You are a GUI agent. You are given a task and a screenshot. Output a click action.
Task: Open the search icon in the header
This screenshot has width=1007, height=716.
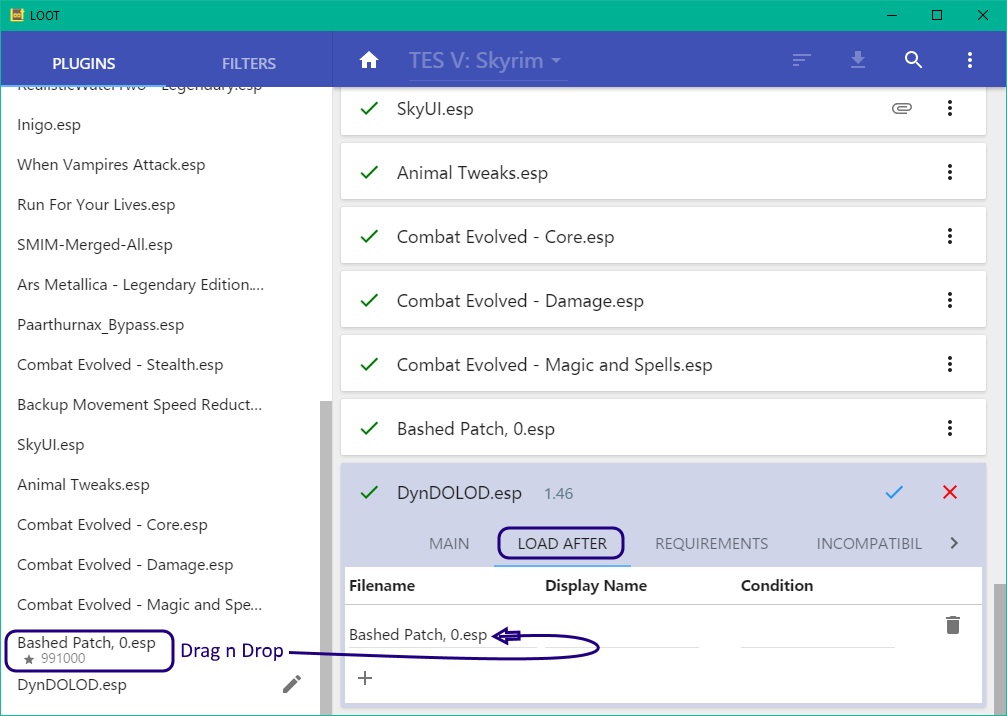[913, 60]
